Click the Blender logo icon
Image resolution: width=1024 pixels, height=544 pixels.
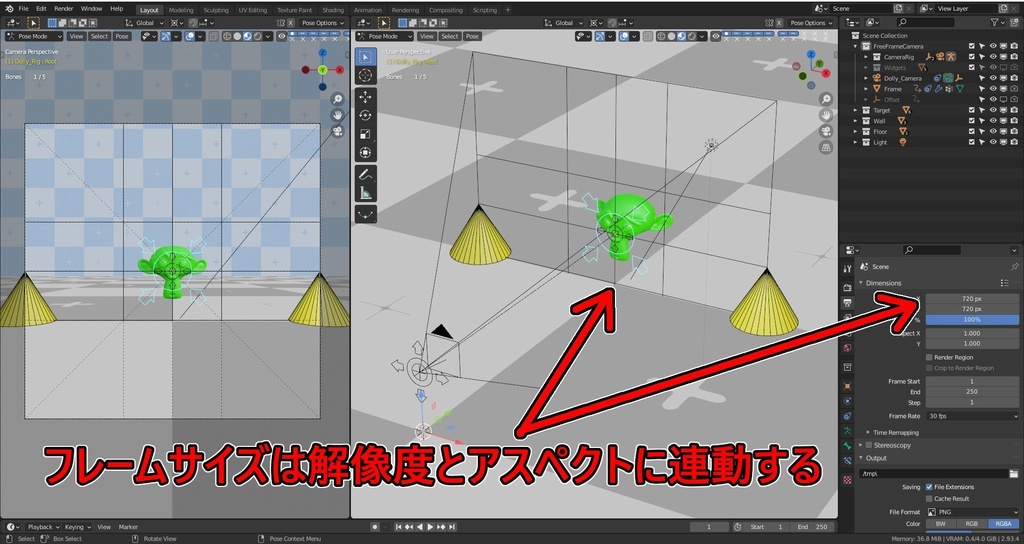[9, 9]
